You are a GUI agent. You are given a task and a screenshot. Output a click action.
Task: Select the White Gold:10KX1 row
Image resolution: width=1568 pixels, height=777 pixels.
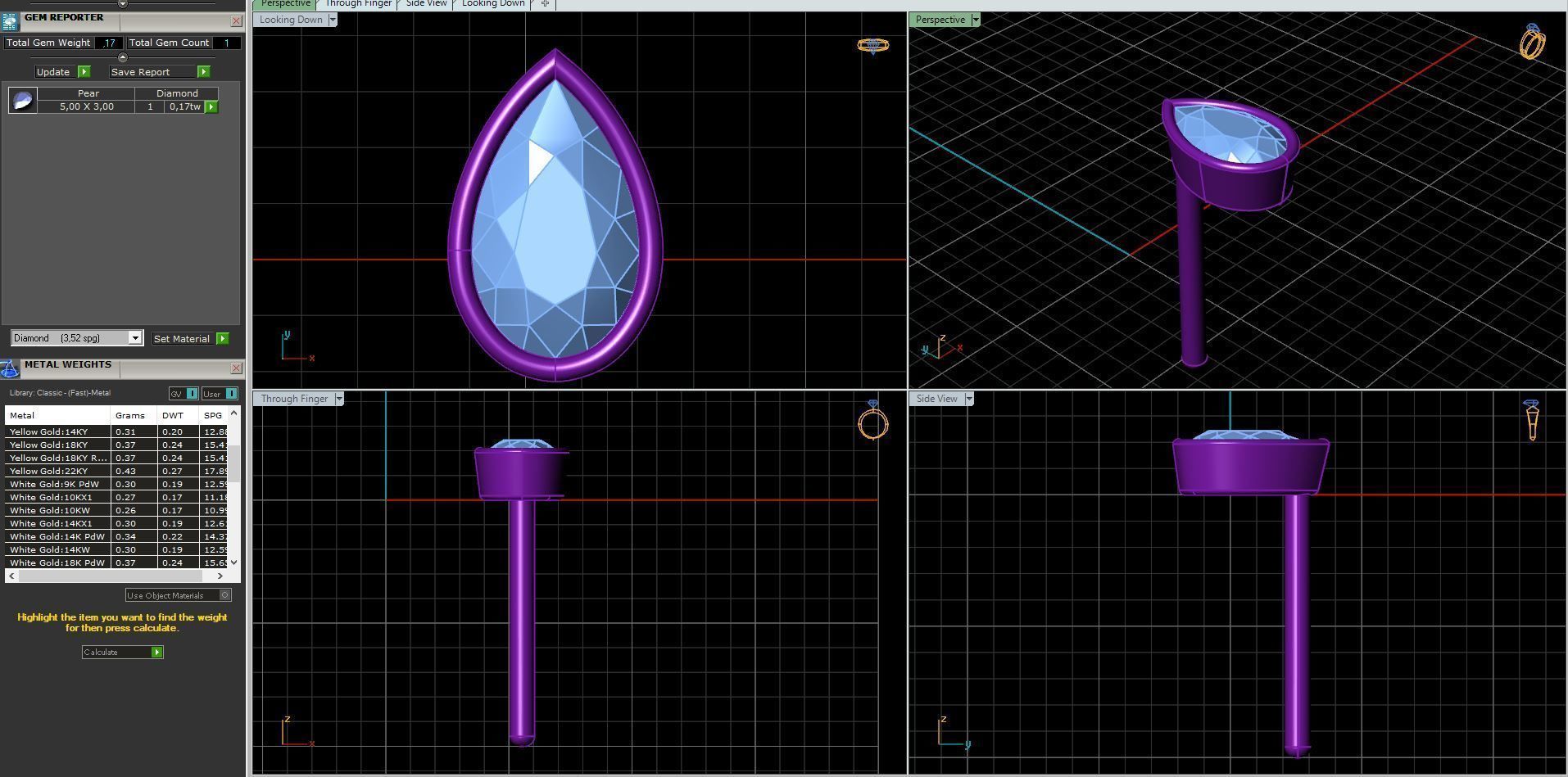(x=116, y=497)
